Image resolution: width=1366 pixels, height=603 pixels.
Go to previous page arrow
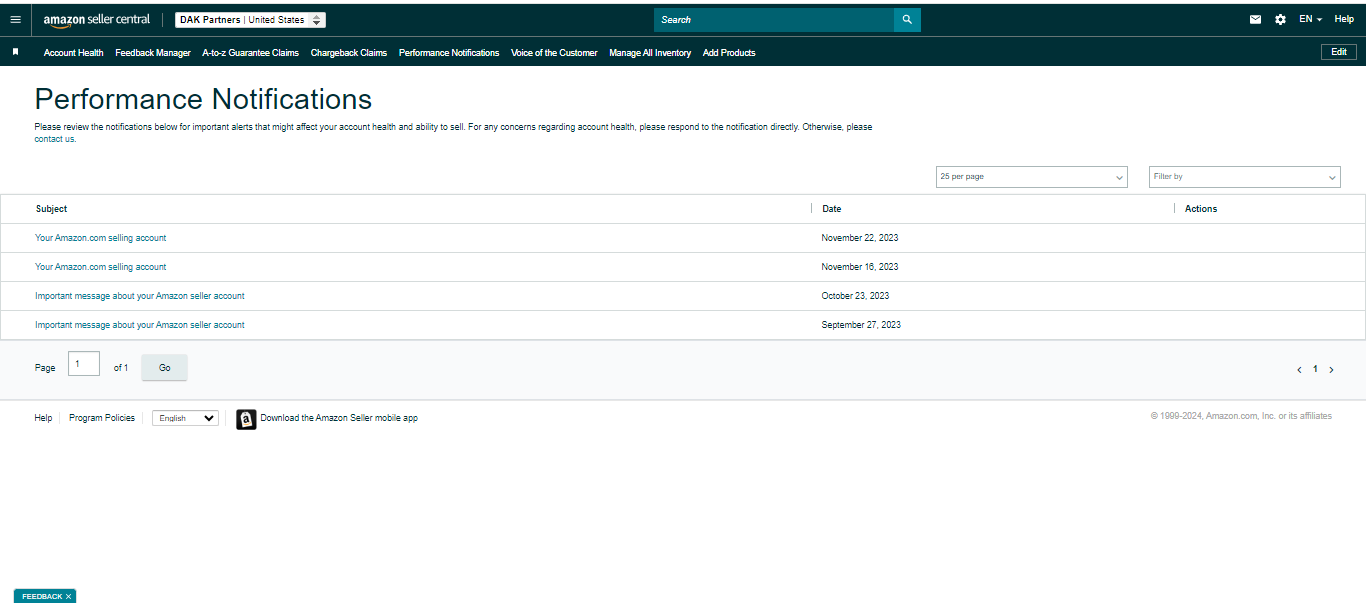pos(1299,370)
